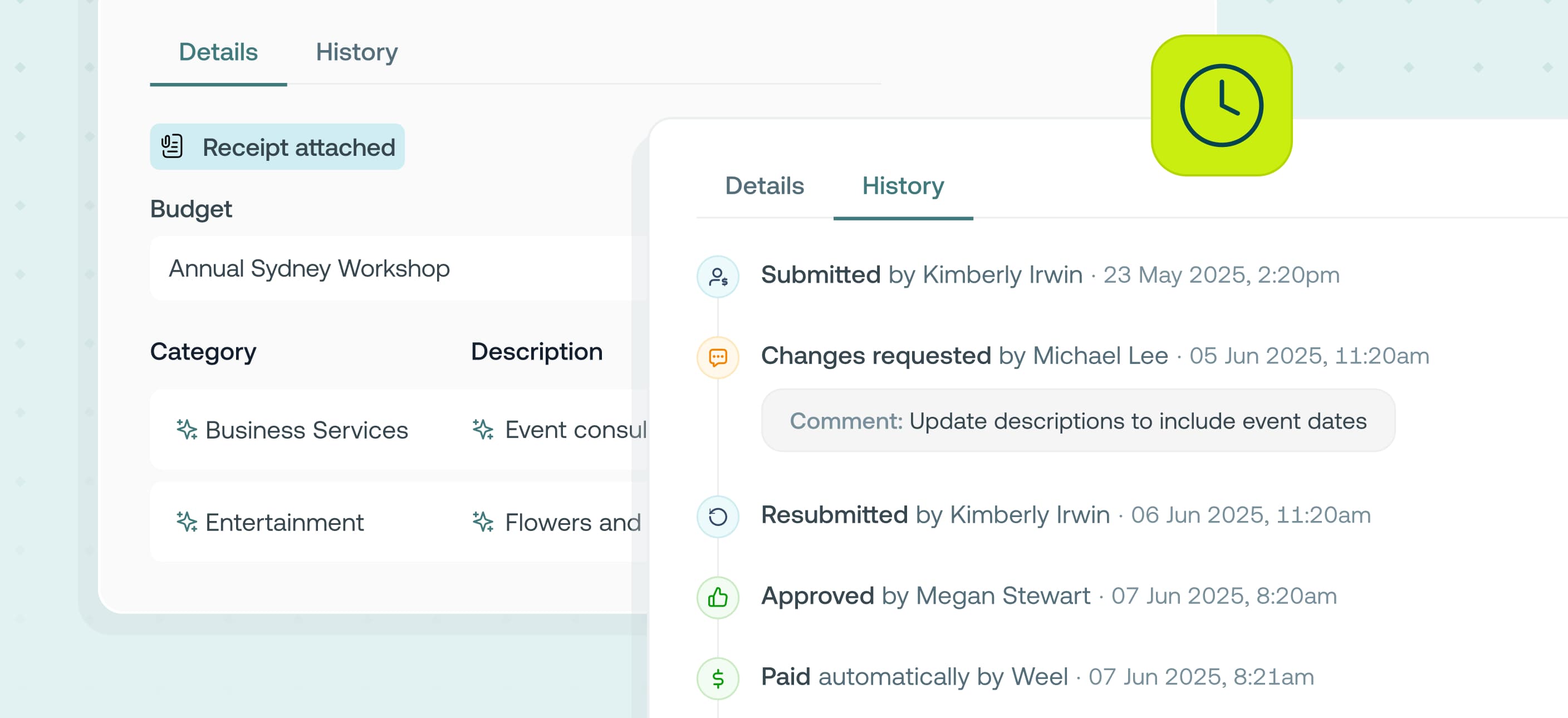Click the comment about updating descriptions

[1078, 421]
